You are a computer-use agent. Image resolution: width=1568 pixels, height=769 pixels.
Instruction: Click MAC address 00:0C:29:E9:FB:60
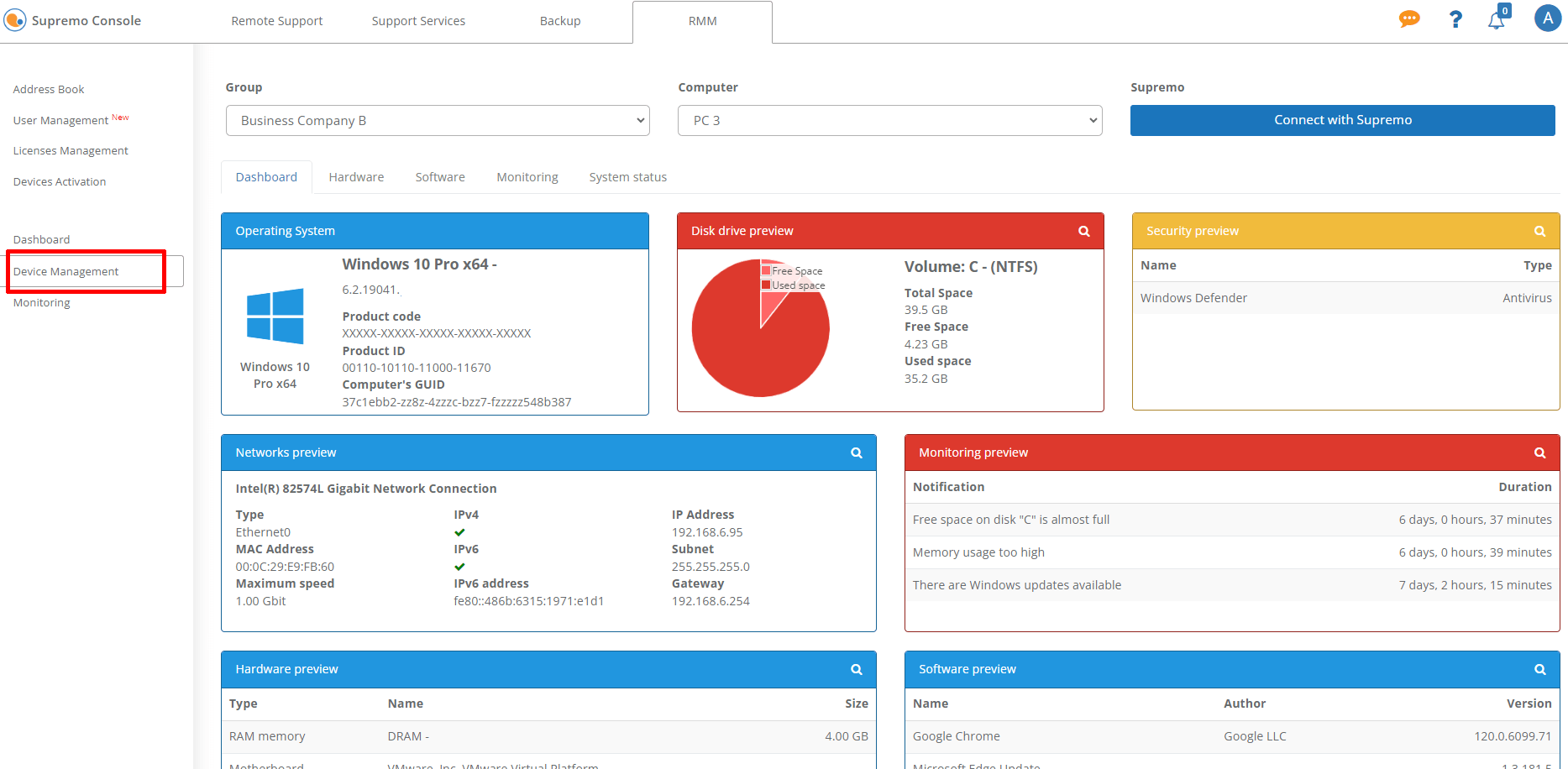click(285, 567)
